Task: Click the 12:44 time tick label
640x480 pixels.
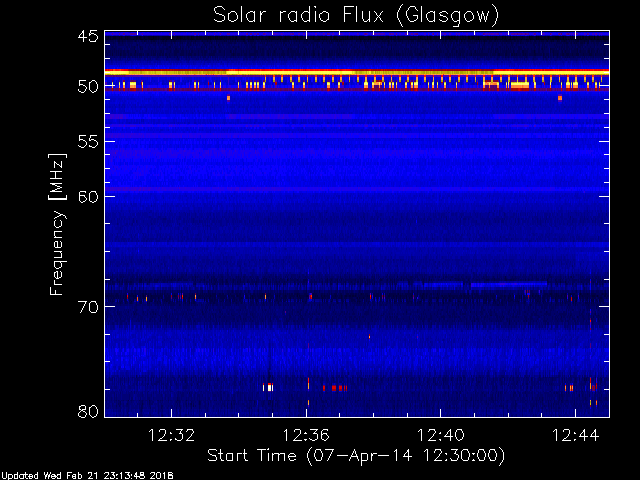Action: pyautogui.click(x=576, y=435)
